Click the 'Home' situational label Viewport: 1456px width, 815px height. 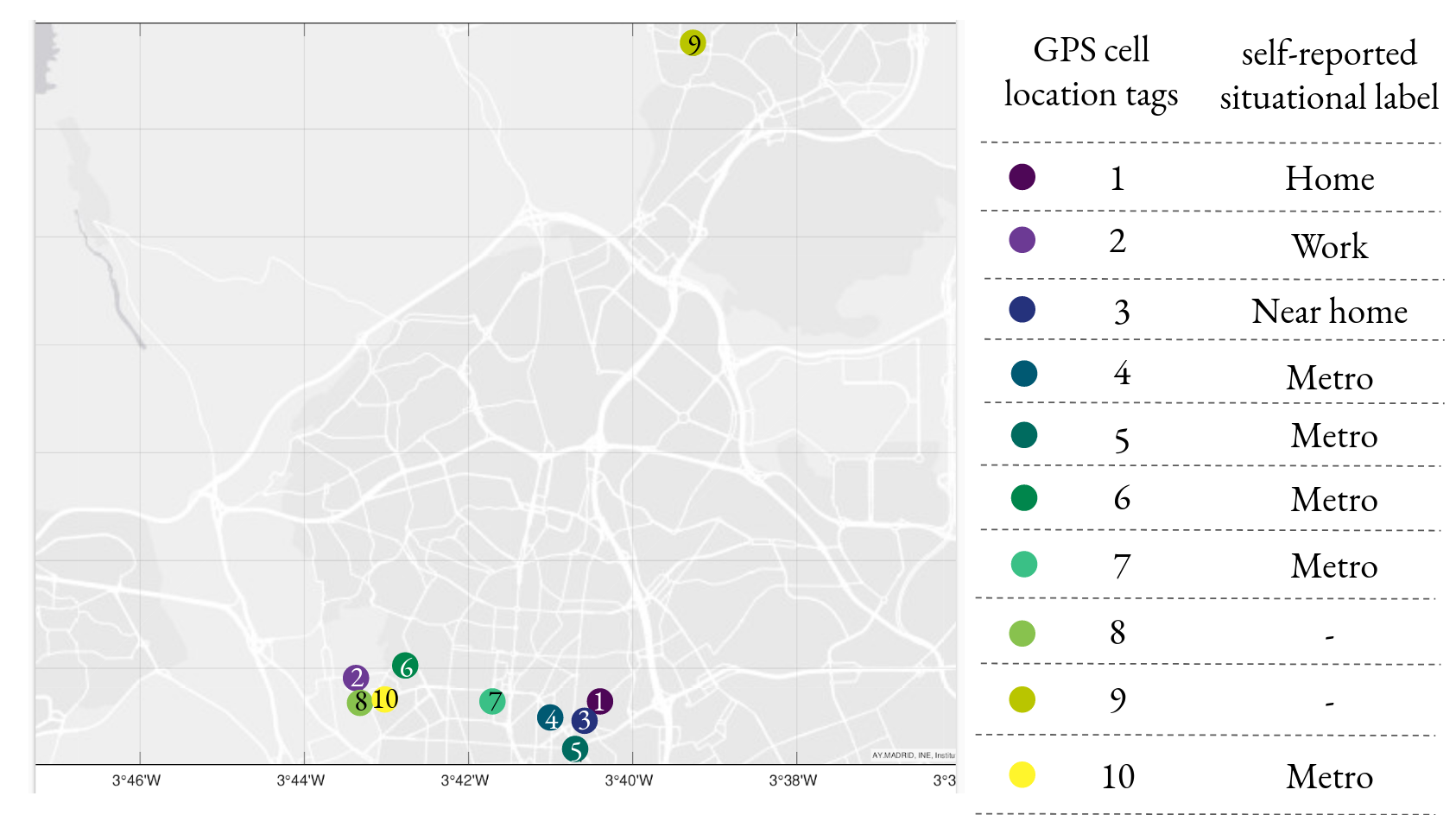click(1329, 179)
